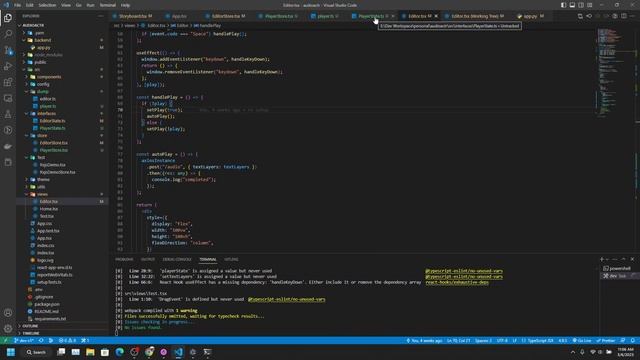
Task: Click UTF-8 encoding in status bar
Action: point(502,340)
